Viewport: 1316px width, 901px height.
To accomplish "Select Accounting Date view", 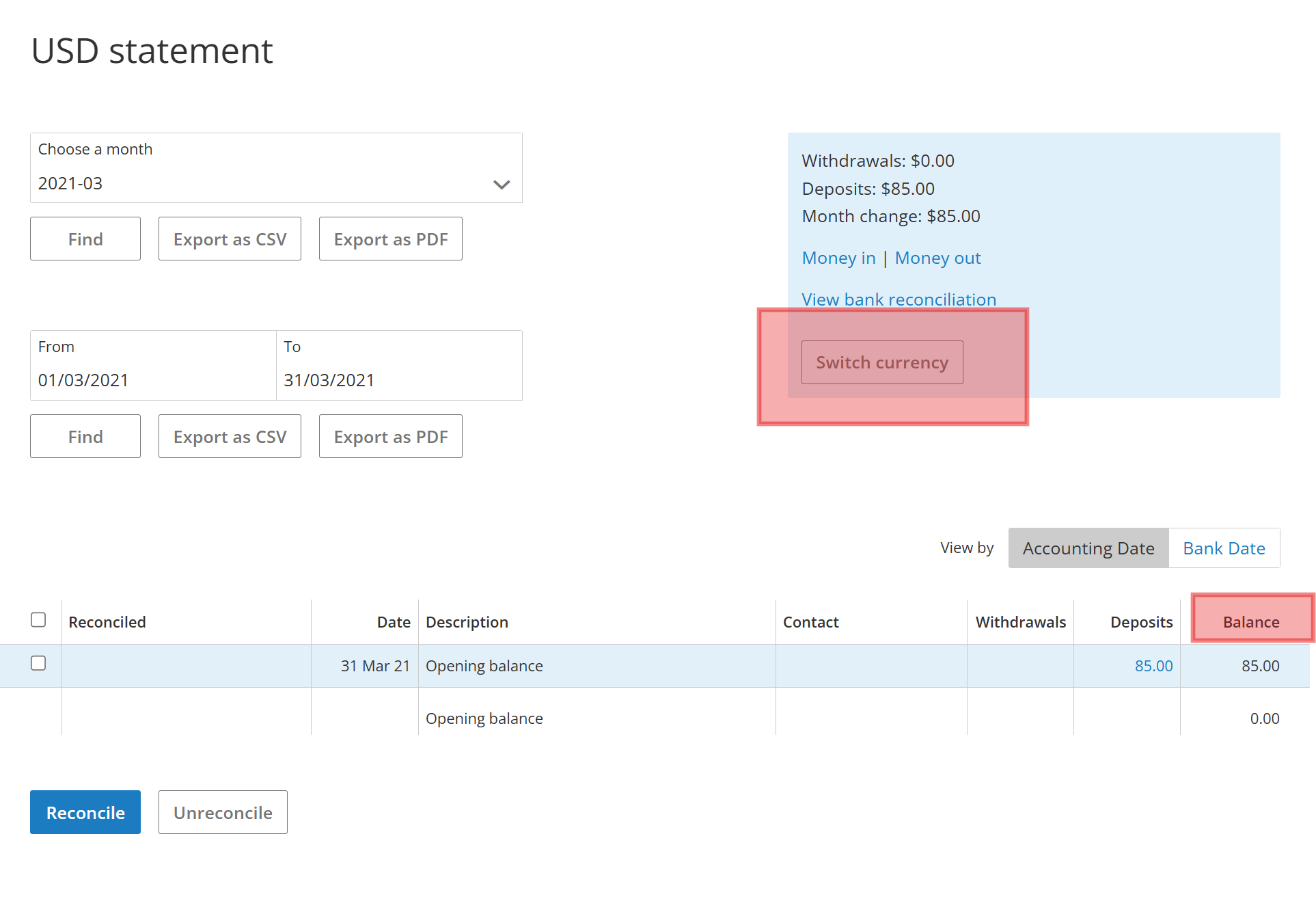I will coord(1088,548).
